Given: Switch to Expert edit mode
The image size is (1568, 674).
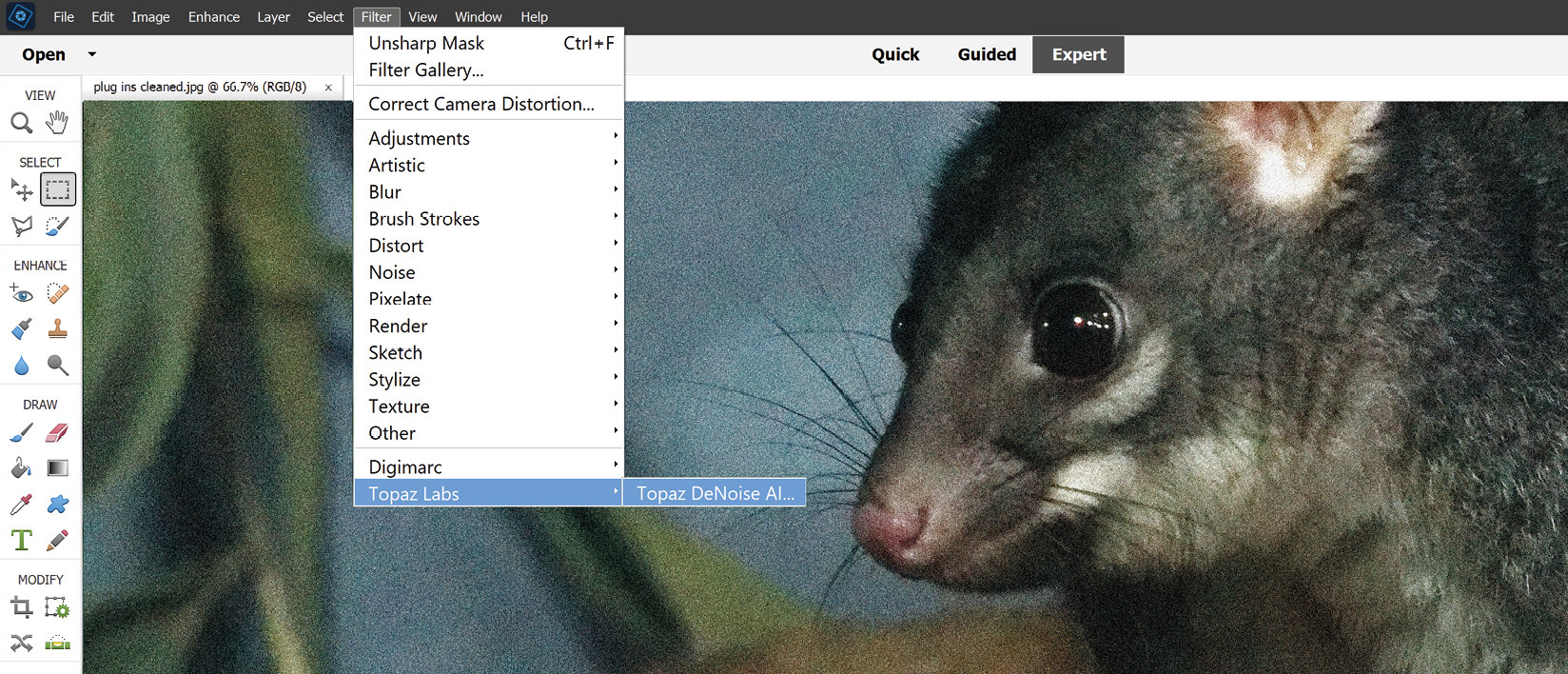Looking at the screenshot, I should pos(1079,55).
